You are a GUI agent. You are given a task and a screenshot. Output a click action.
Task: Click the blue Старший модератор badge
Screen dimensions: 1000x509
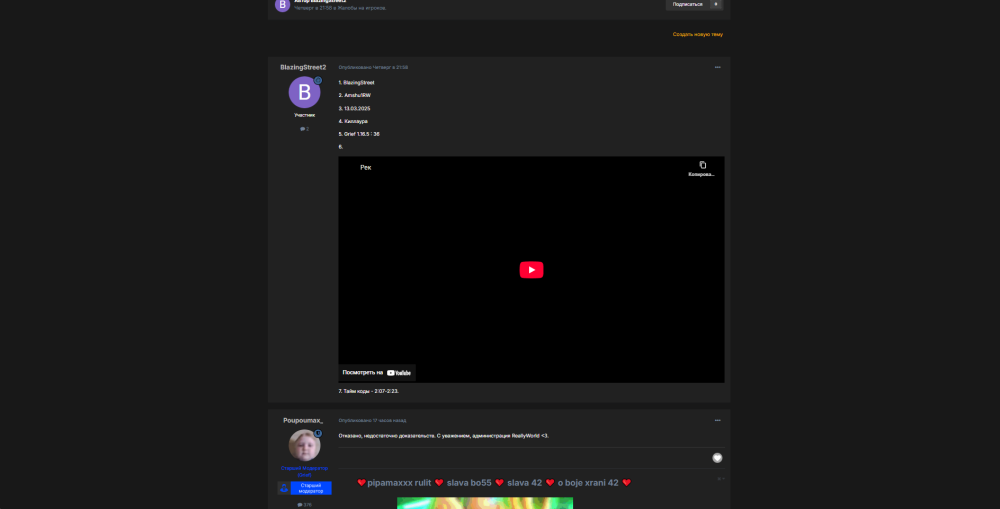tap(305, 488)
